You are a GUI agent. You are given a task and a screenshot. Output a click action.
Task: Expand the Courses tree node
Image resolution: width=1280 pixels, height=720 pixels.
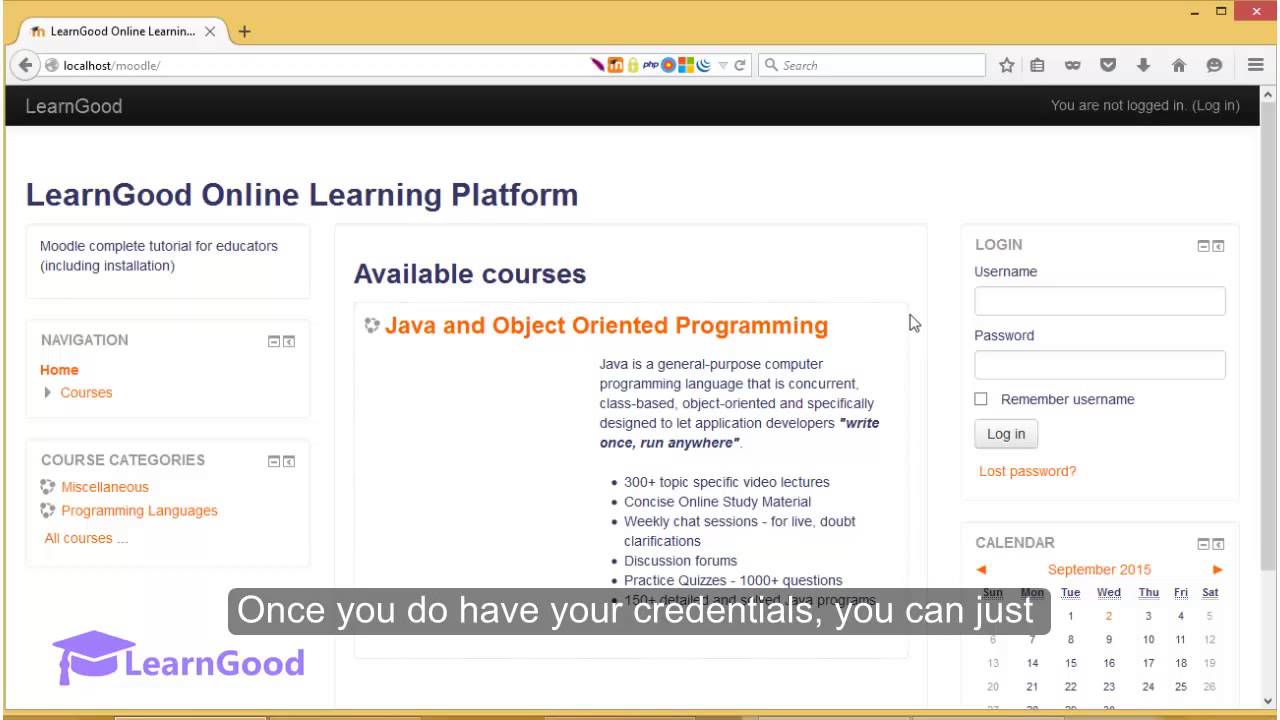[48, 392]
